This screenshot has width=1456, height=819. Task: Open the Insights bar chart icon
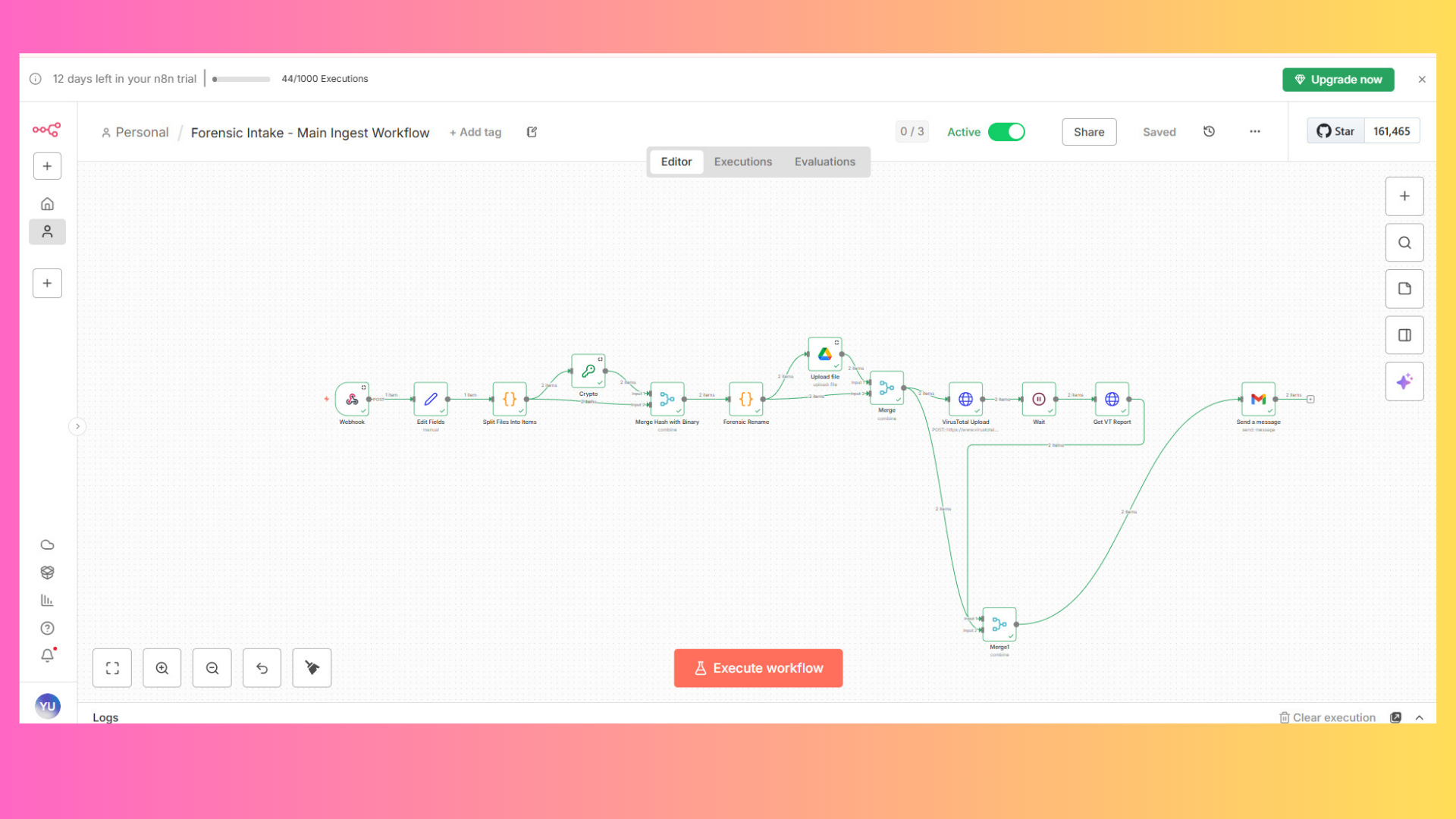47,601
